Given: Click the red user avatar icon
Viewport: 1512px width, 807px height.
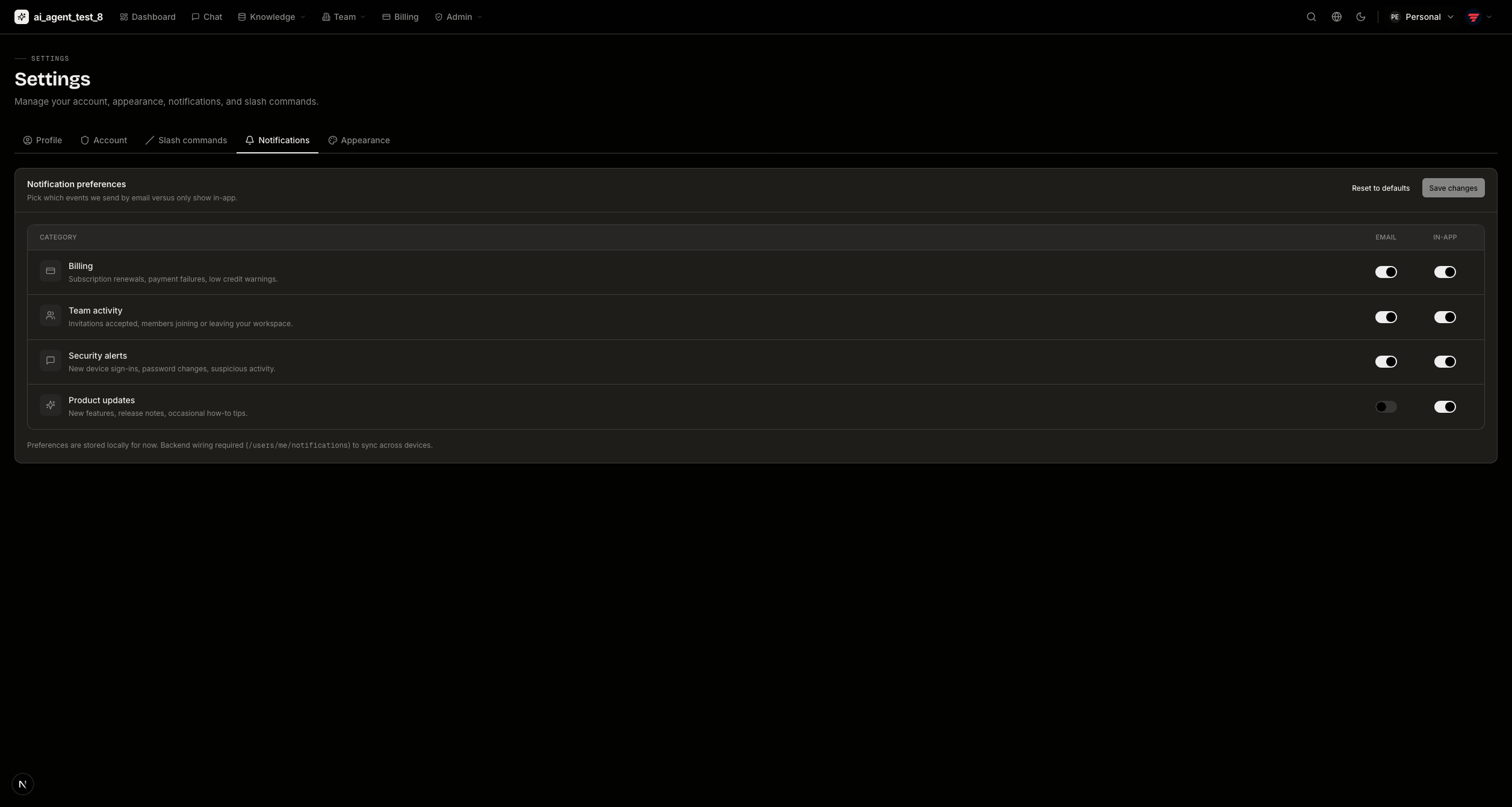Looking at the screenshot, I should (x=1473, y=17).
